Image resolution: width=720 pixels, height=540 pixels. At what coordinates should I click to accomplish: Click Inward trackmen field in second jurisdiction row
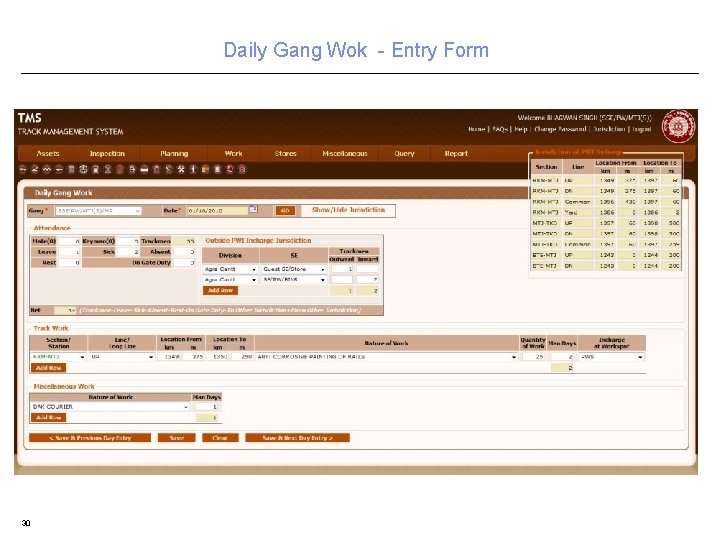pos(368,279)
